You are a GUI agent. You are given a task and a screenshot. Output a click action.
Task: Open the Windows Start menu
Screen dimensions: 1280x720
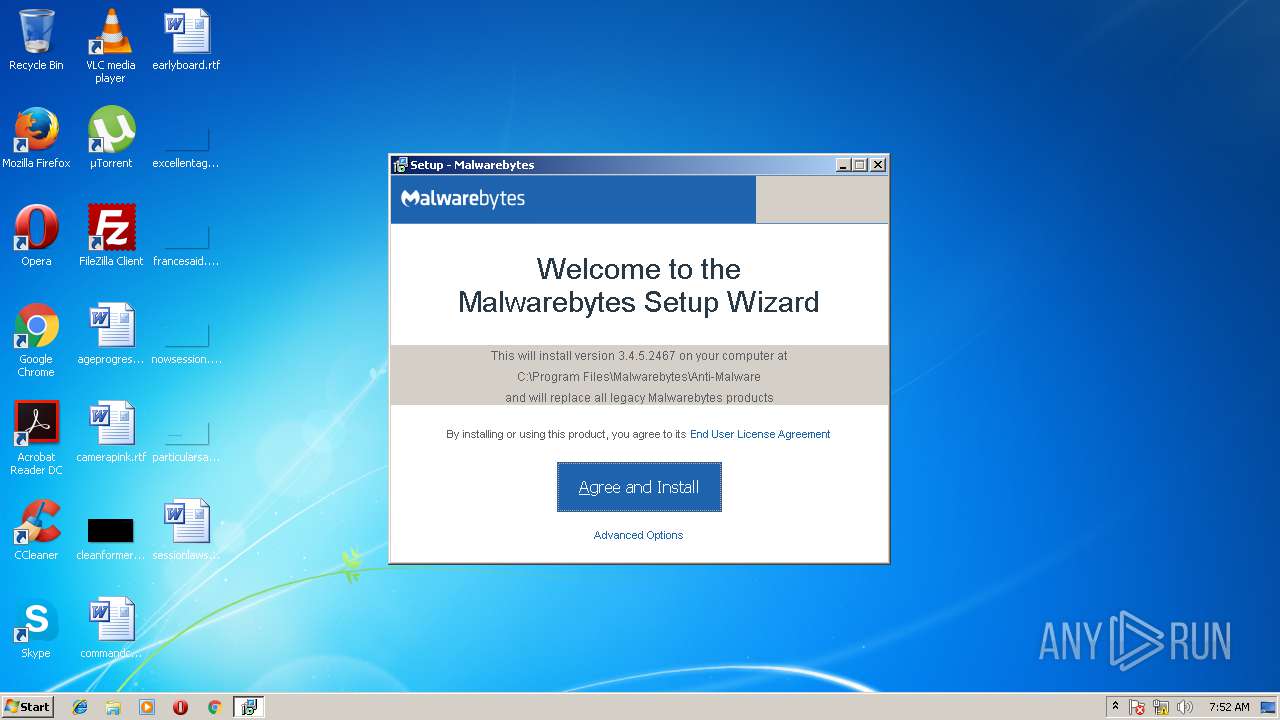pos(28,707)
